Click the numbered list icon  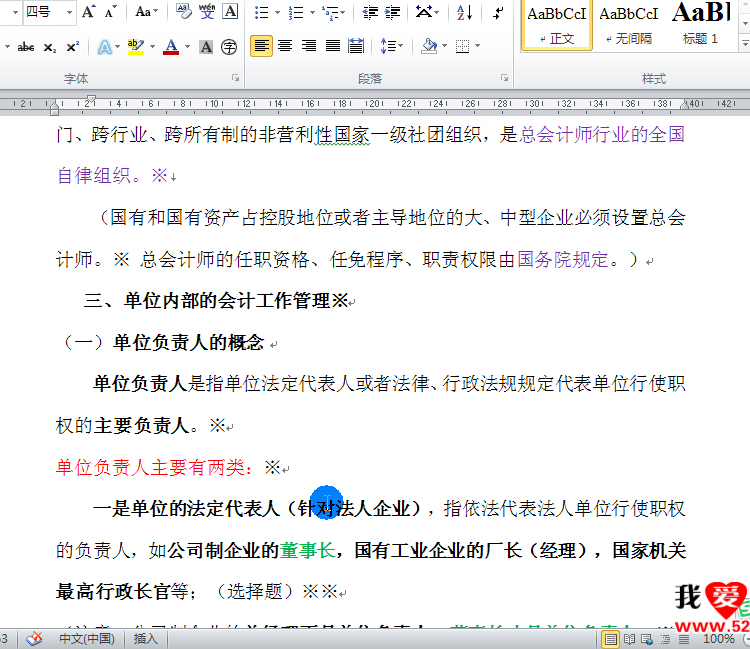296,12
